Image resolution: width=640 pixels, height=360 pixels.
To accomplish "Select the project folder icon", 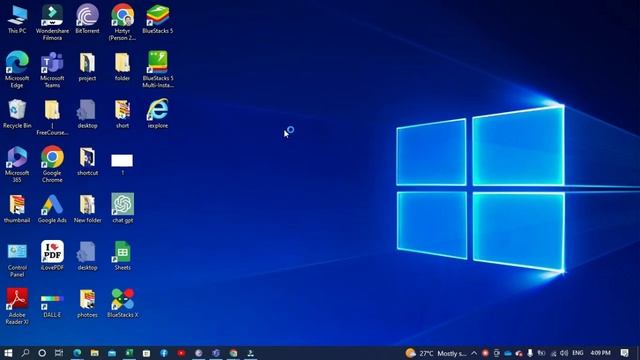I will (87, 67).
